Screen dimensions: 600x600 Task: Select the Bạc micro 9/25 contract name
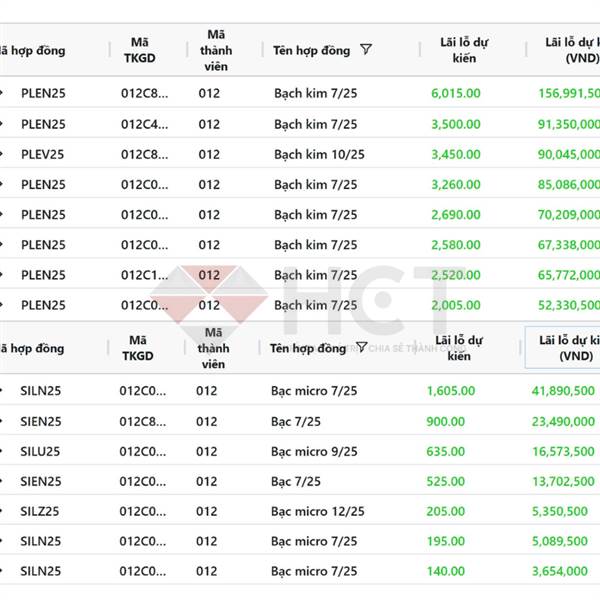(x=314, y=452)
